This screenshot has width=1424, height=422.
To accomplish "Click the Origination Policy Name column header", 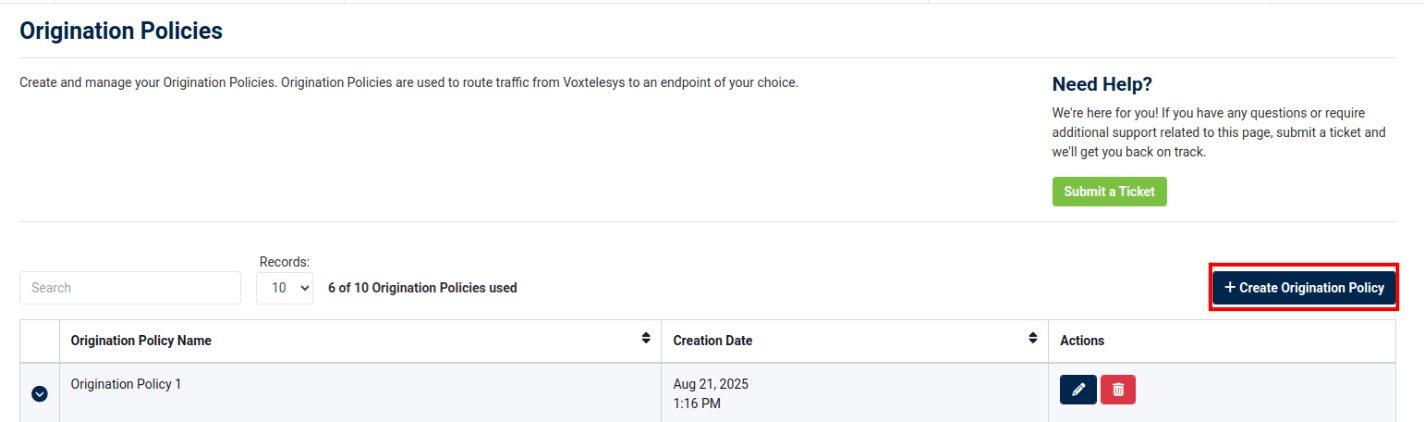I will point(141,341).
